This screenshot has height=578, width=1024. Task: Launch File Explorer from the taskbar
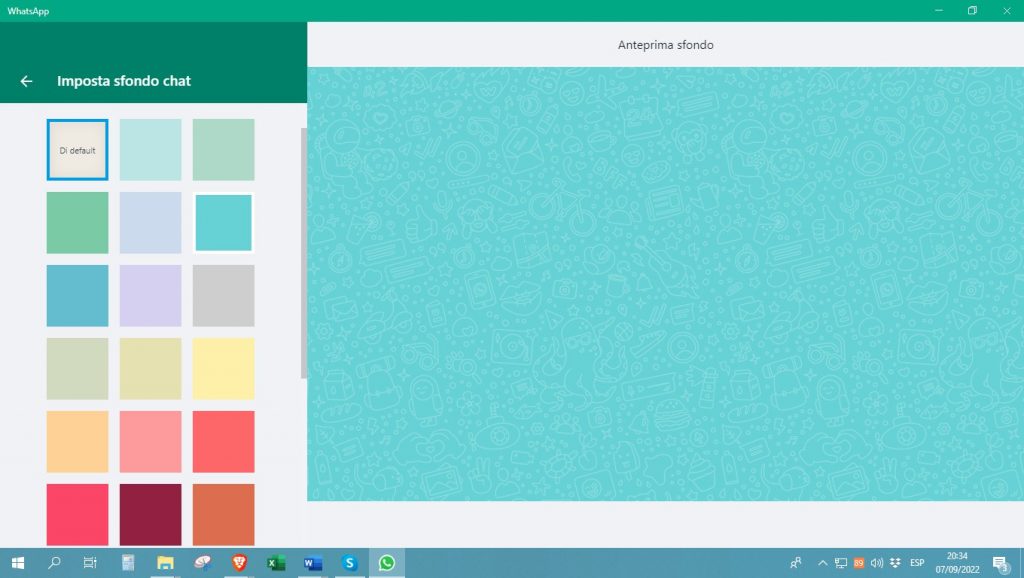[x=165, y=563]
